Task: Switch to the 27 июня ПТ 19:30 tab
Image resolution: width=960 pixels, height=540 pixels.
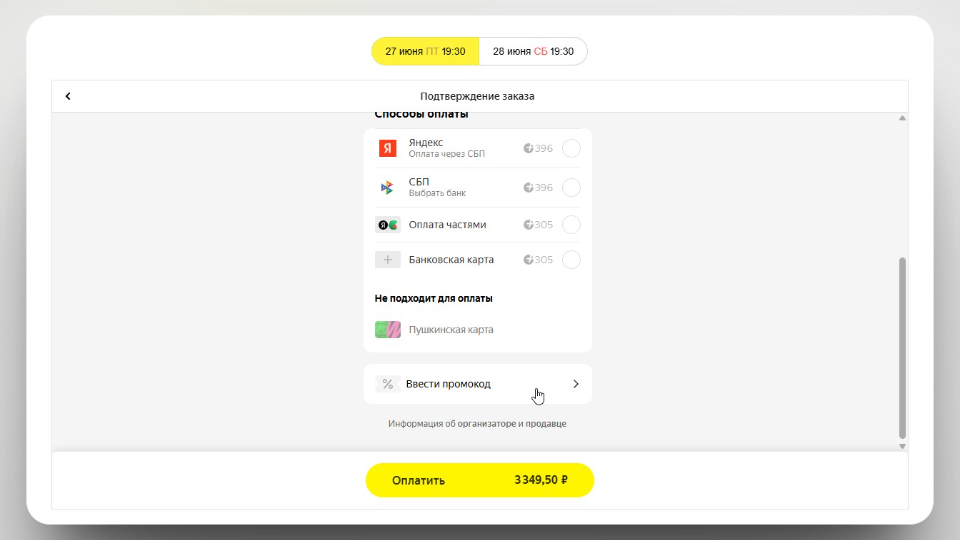Action: 426,51
